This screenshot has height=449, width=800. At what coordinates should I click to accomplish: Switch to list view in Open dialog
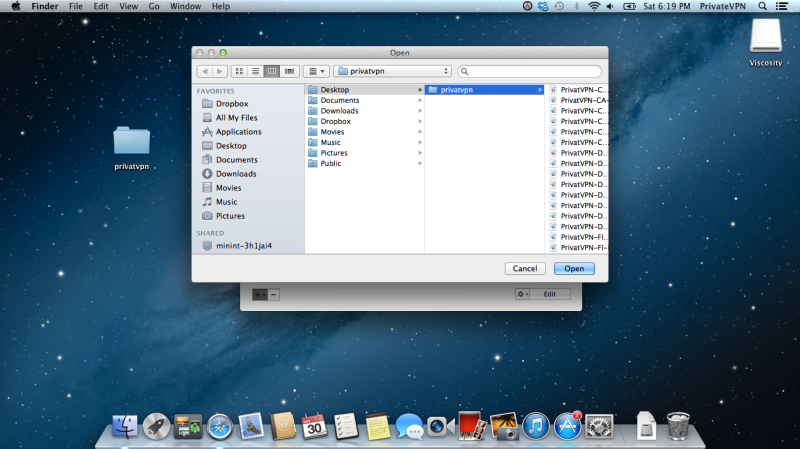tap(255, 71)
